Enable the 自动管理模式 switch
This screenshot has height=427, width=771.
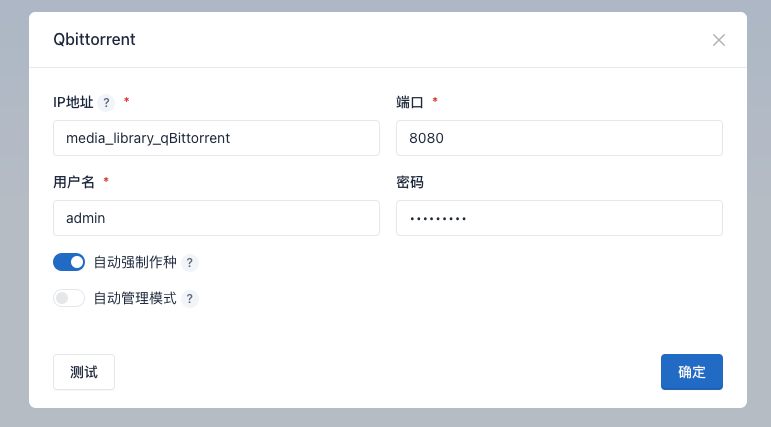(x=69, y=298)
